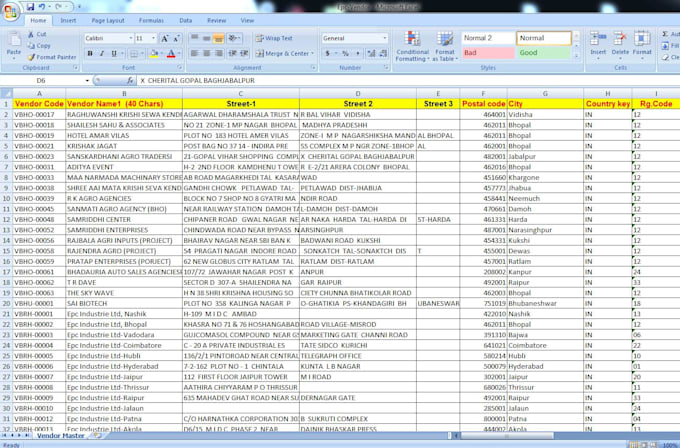Expand the font size dropdown

[153, 38]
